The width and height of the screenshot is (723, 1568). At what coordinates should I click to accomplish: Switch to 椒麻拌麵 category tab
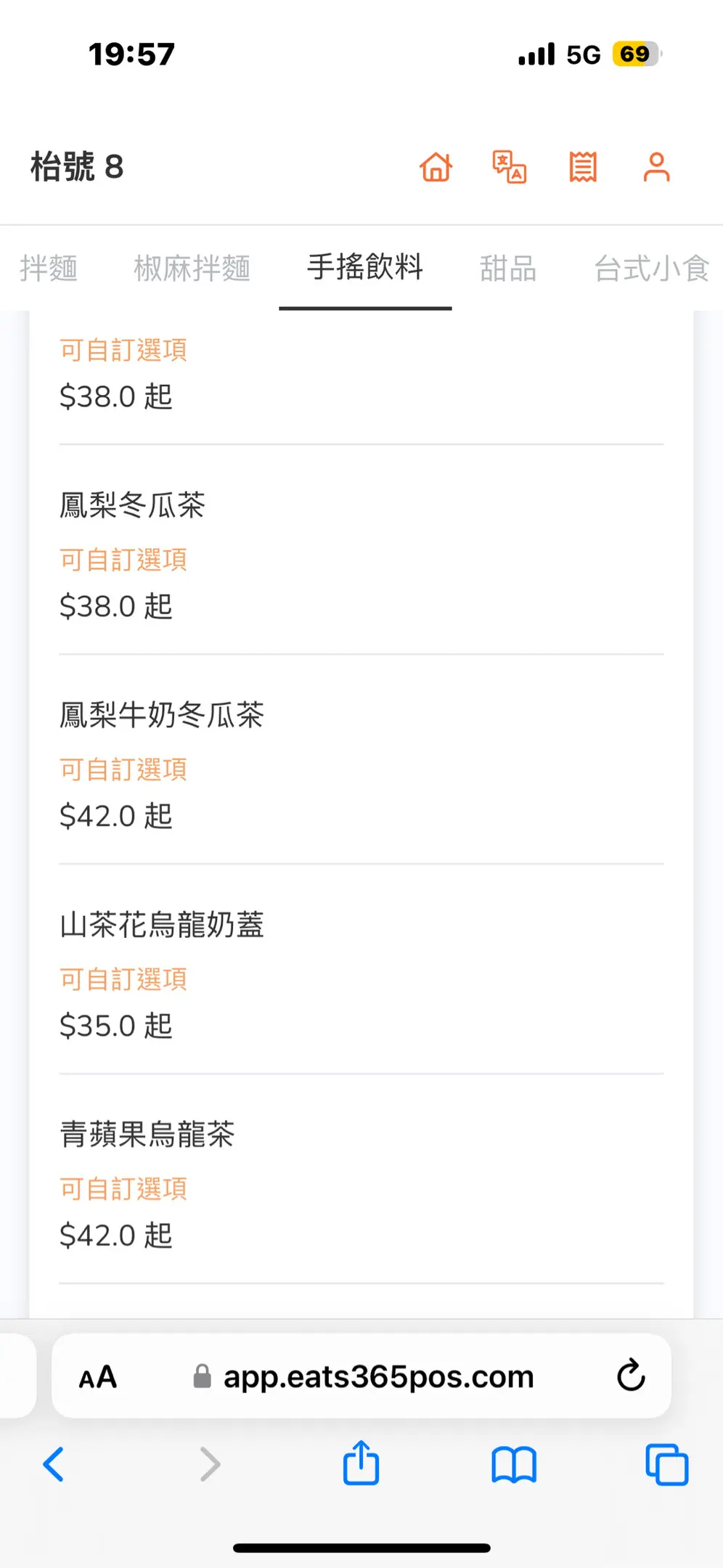[192, 269]
